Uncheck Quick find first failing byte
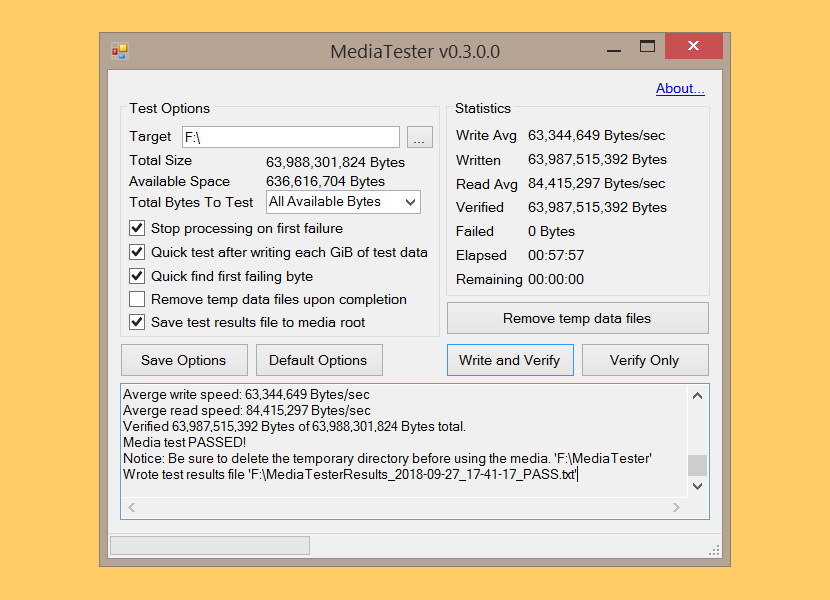830x600 pixels. 136,276
